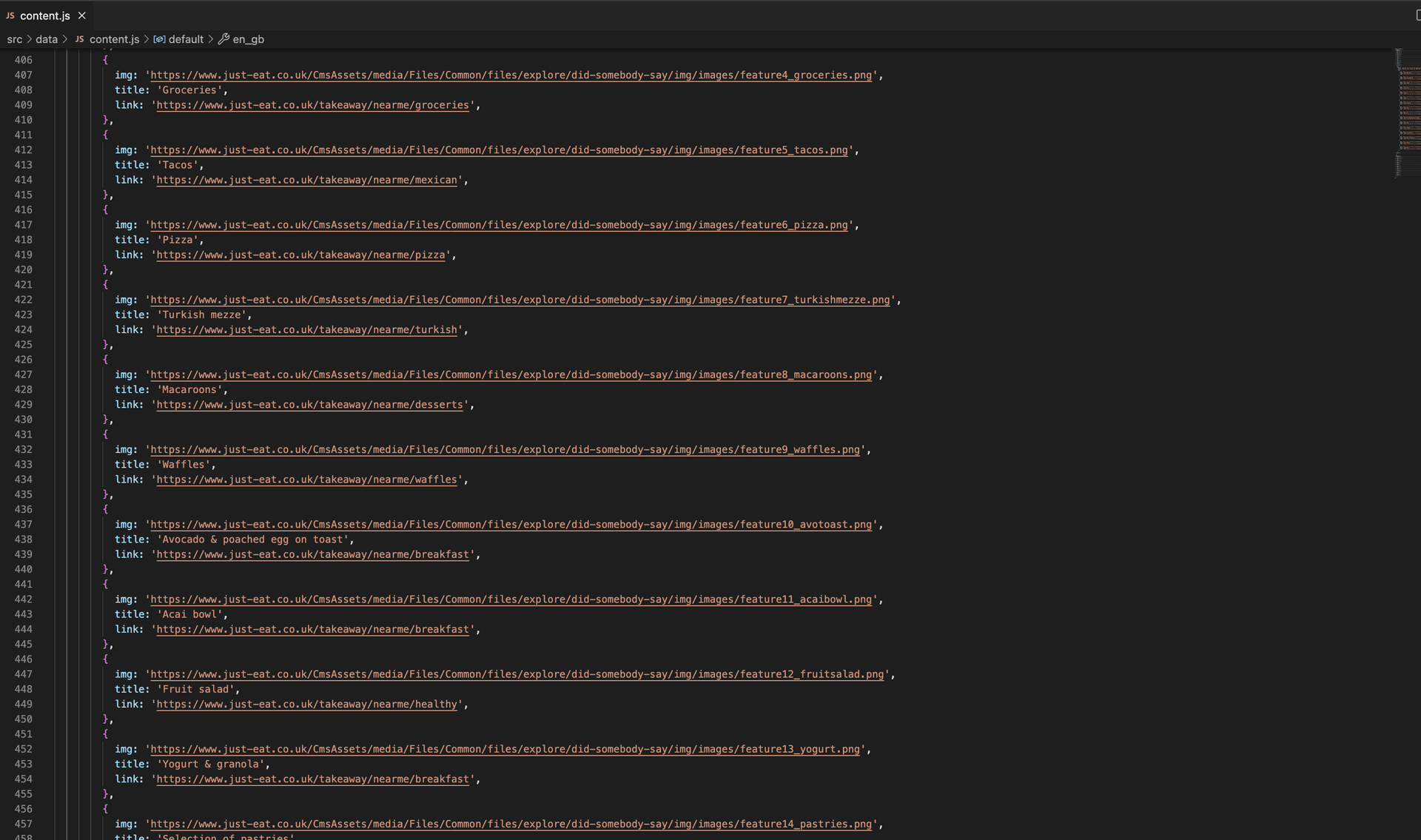Open the default symbol breadcrumb
This screenshot has height=840, width=1421.
pos(186,39)
